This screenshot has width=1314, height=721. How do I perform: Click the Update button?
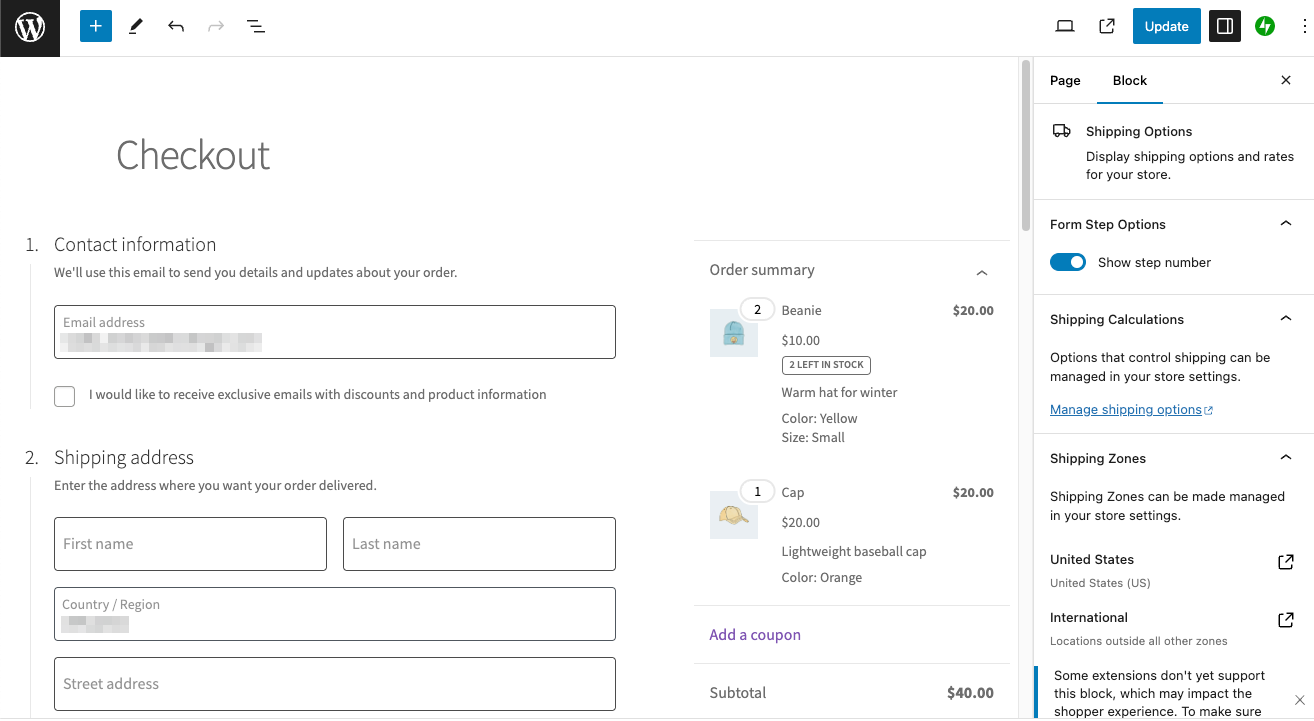coord(1166,25)
